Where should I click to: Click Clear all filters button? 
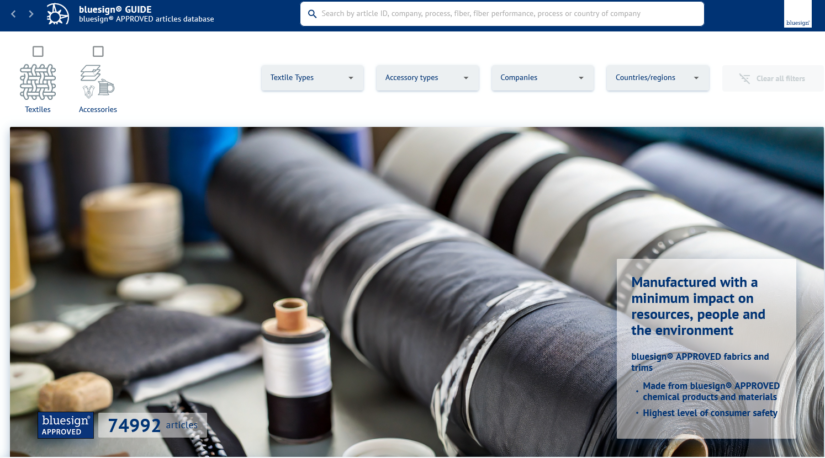[773, 78]
